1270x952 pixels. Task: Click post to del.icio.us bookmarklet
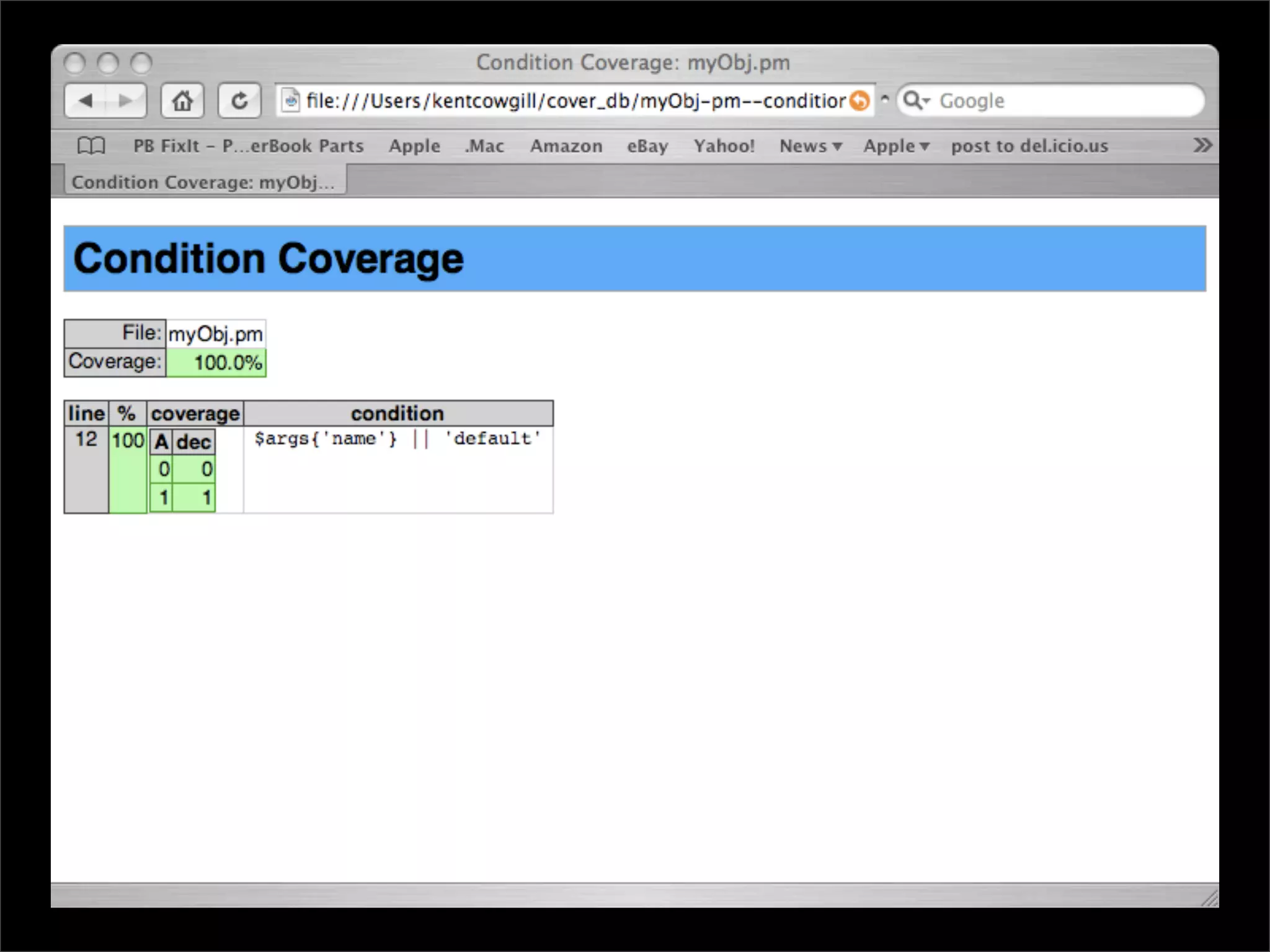tap(1029, 146)
